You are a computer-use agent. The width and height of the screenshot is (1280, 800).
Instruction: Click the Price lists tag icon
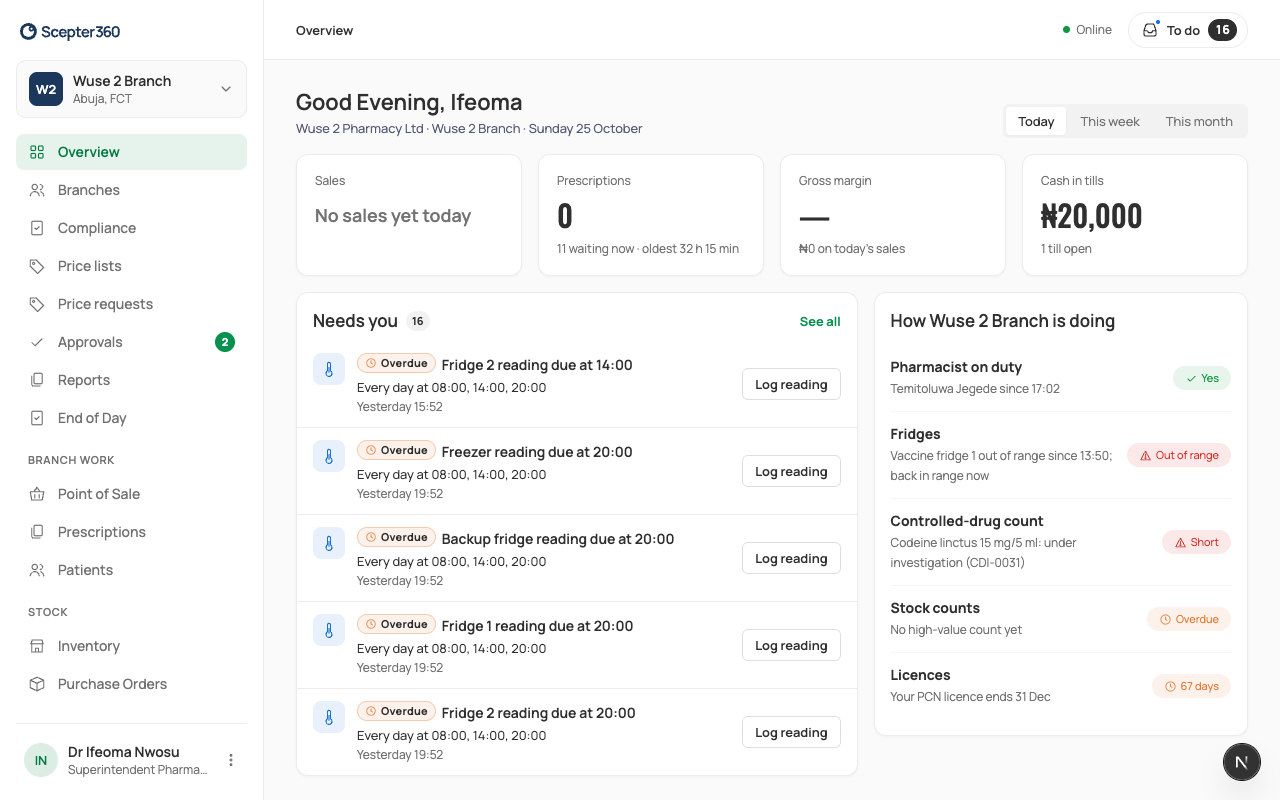[37, 266]
